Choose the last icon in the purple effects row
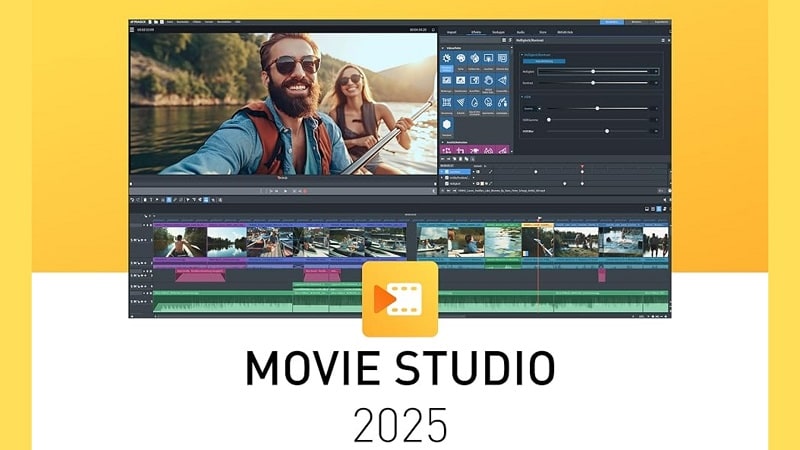This screenshot has height=450, width=800. pos(503,151)
